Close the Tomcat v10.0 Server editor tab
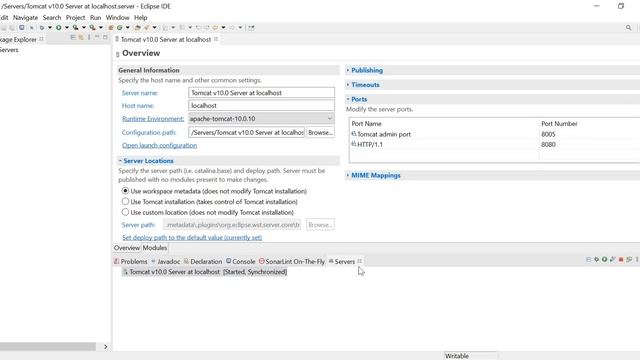640x360 pixels. (216, 39)
